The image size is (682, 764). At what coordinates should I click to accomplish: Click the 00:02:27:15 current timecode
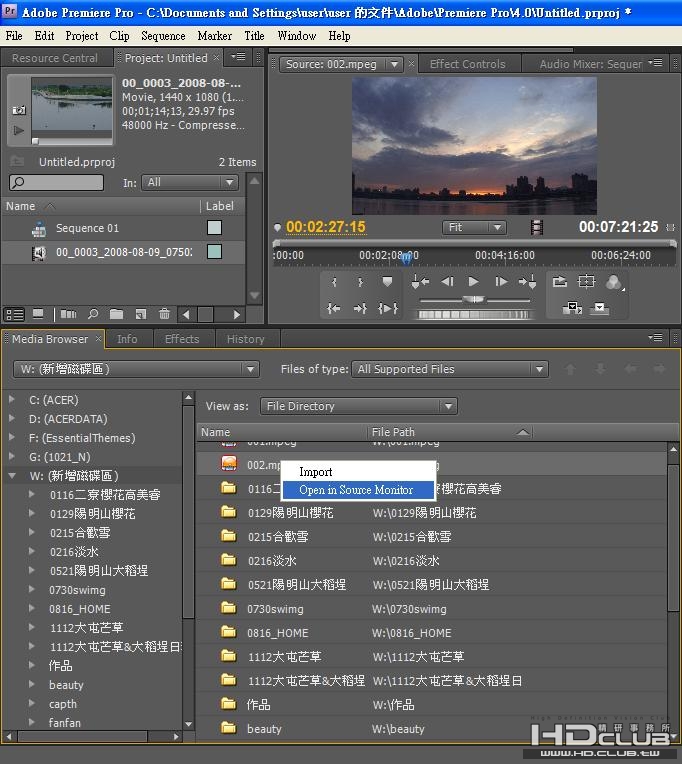point(325,227)
